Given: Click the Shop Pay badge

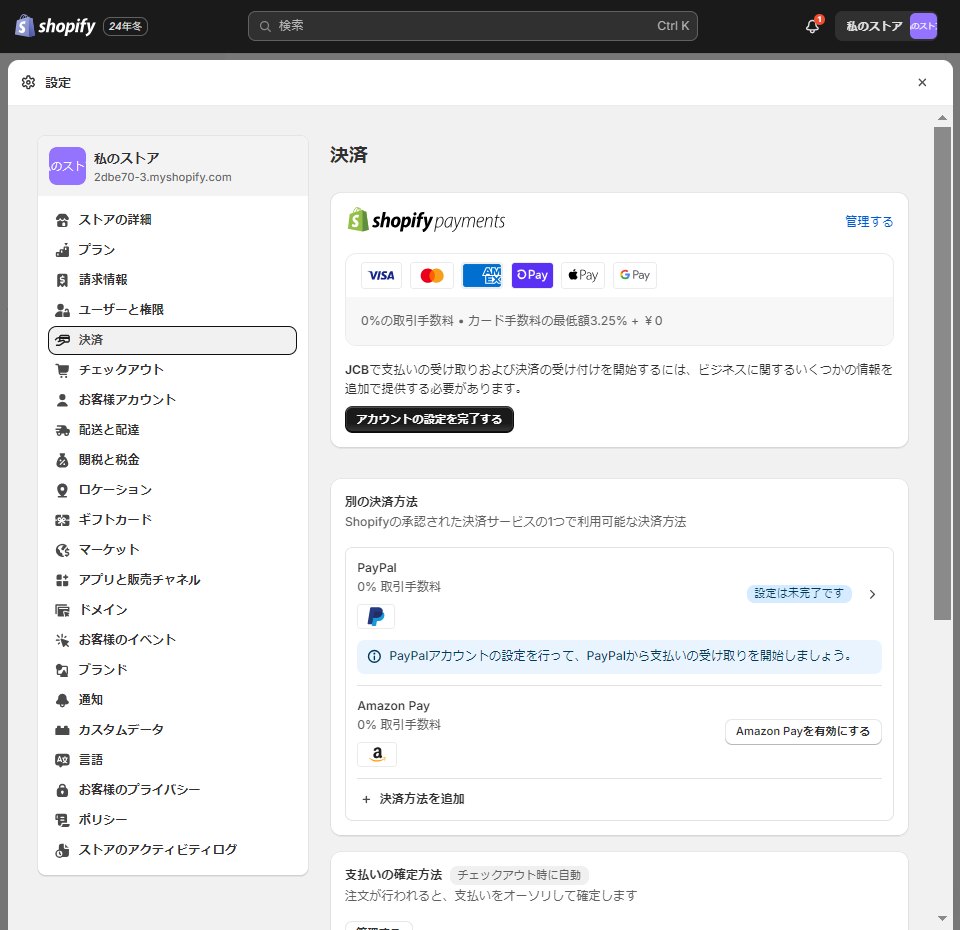Looking at the screenshot, I should point(532,276).
